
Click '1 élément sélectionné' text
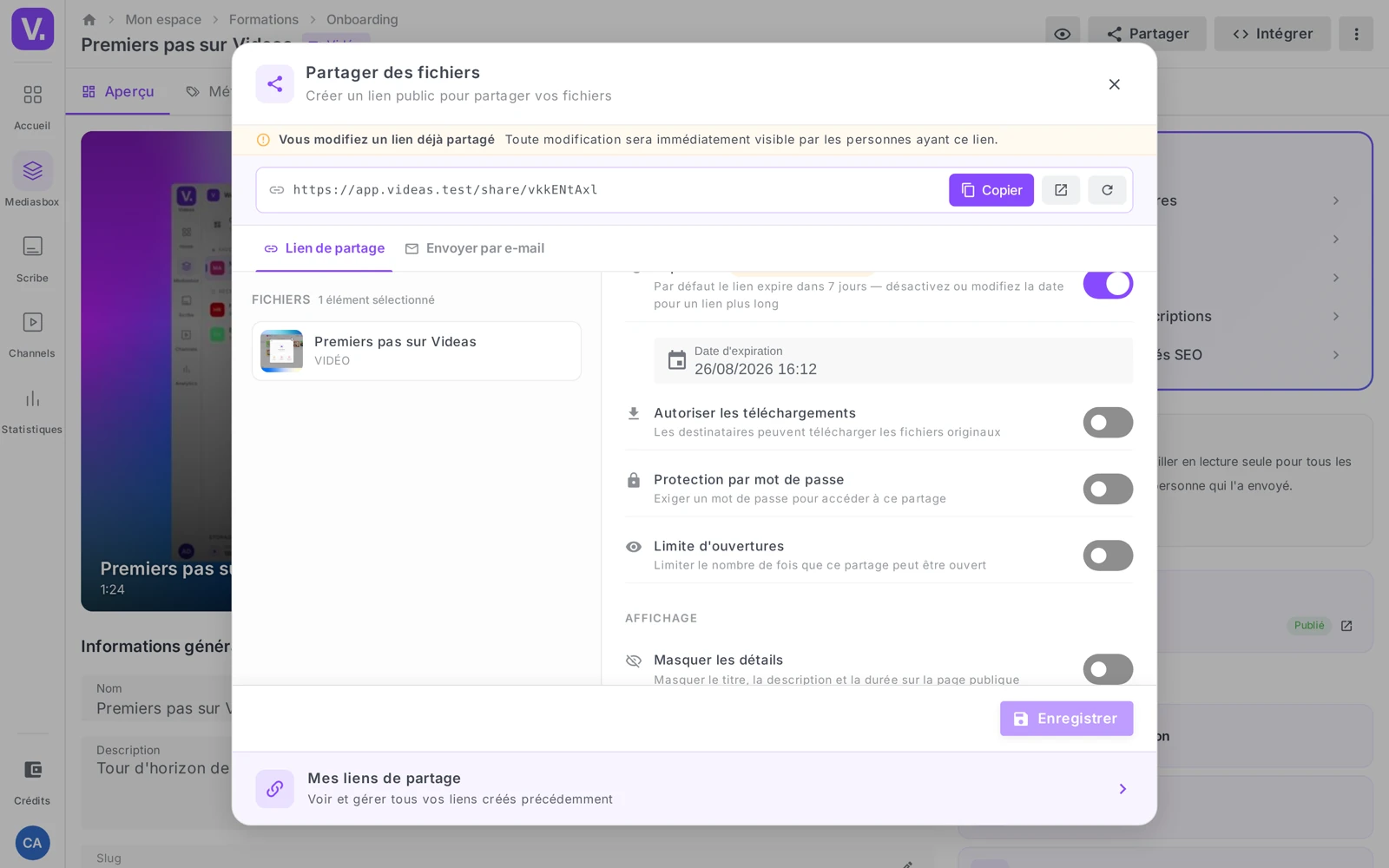(376, 300)
